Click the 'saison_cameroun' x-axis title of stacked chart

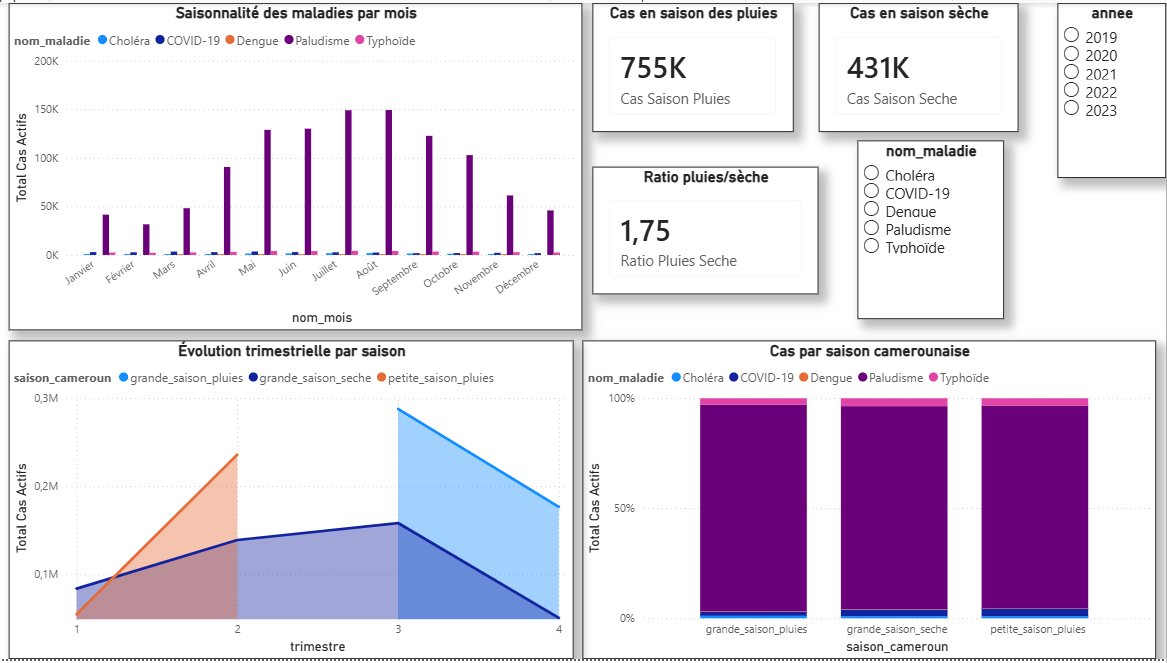pyautogui.click(x=897, y=647)
